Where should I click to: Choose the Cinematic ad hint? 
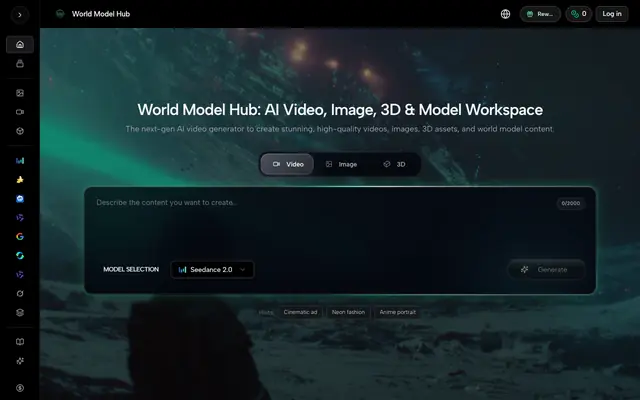coord(300,312)
